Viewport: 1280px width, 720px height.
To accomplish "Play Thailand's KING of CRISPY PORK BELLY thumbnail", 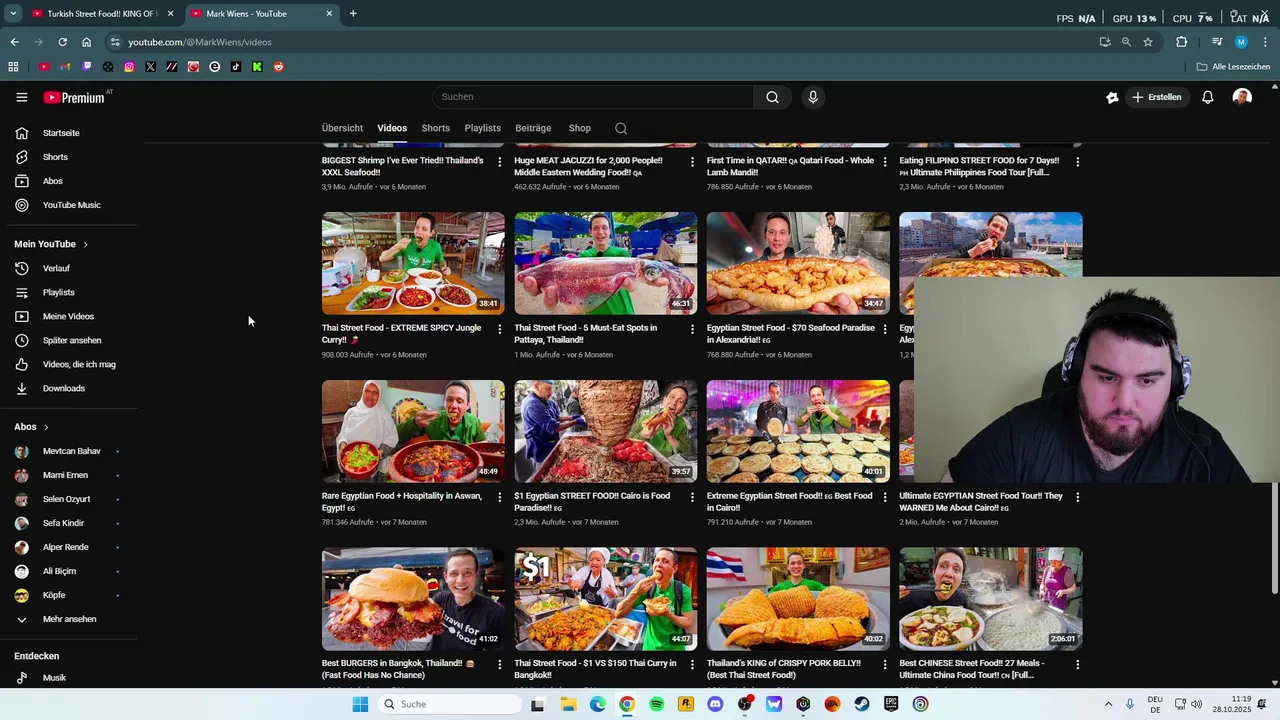I will pyautogui.click(x=798, y=599).
